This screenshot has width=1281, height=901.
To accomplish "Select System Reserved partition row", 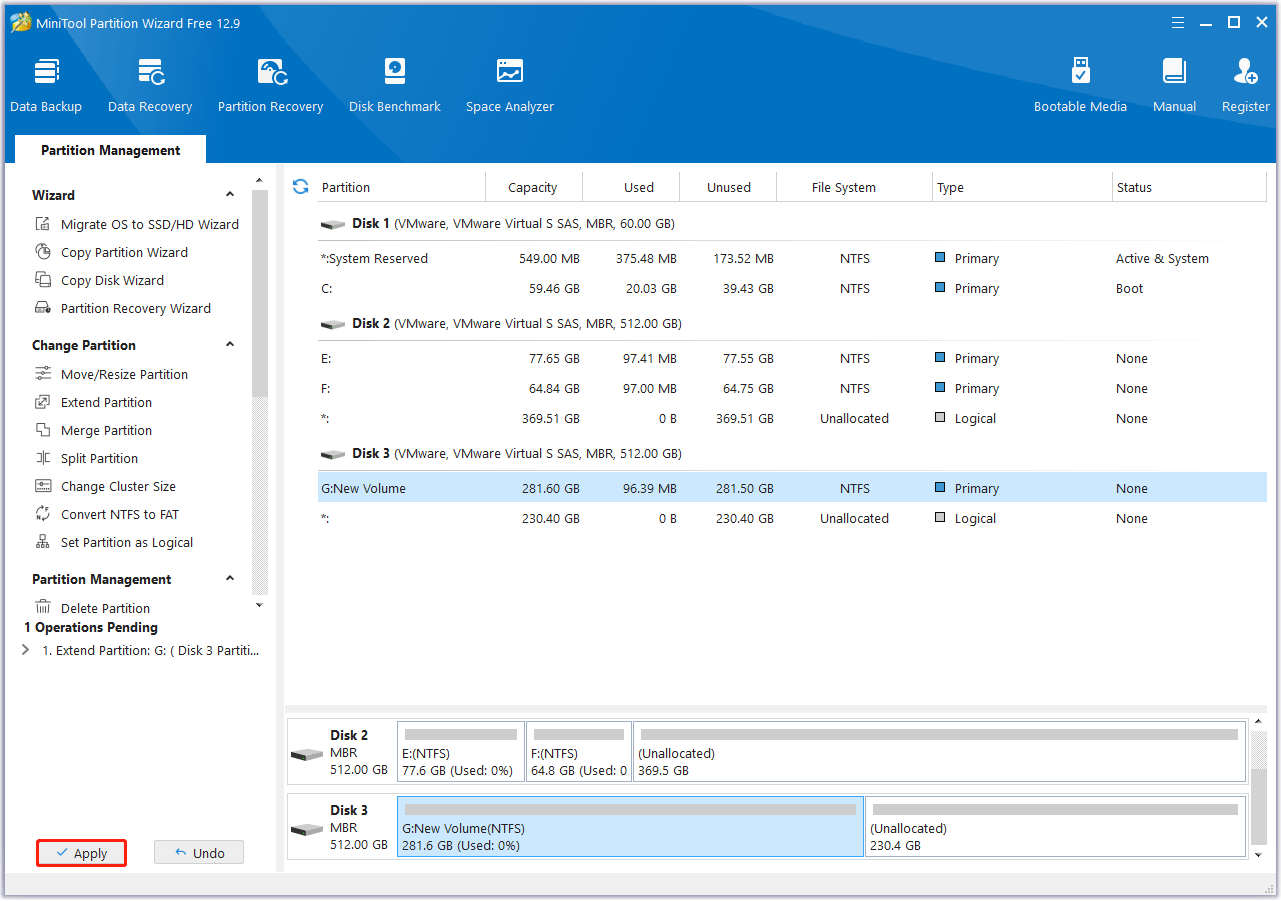I will pos(792,258).
